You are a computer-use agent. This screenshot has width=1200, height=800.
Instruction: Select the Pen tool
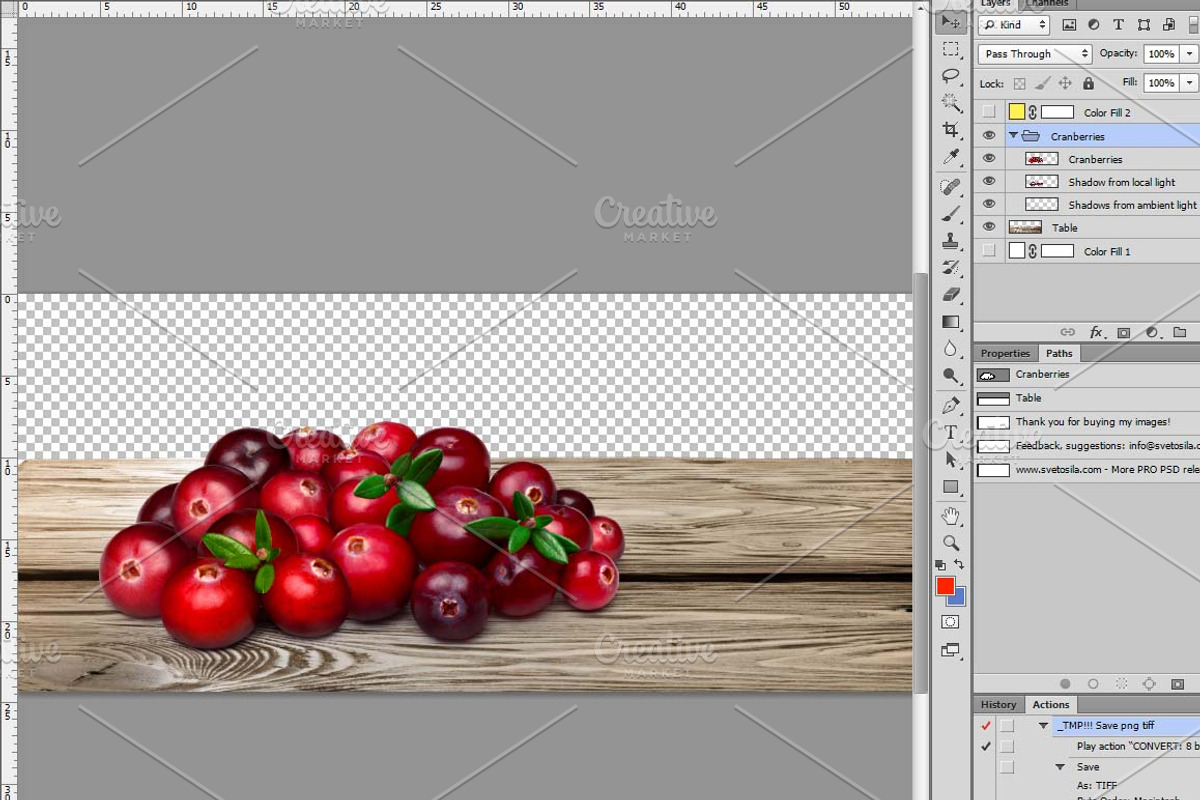point(951,406)
